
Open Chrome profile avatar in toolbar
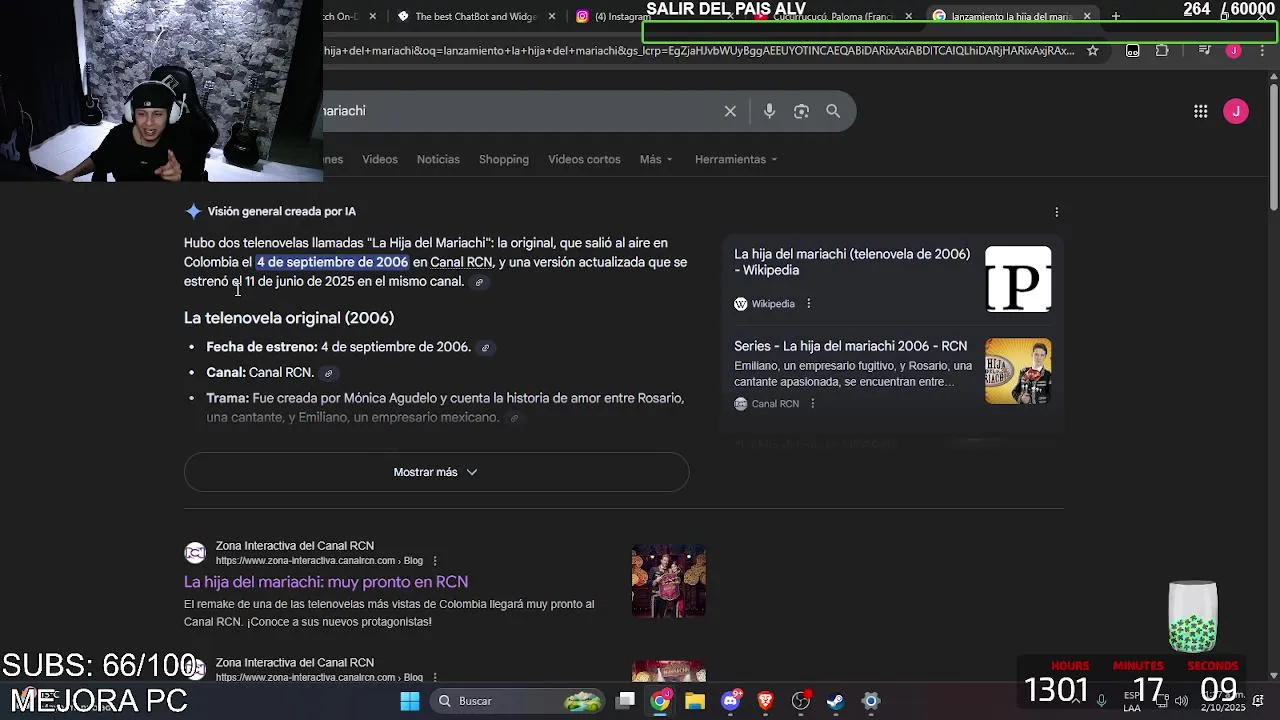(x=1234, y=50)
